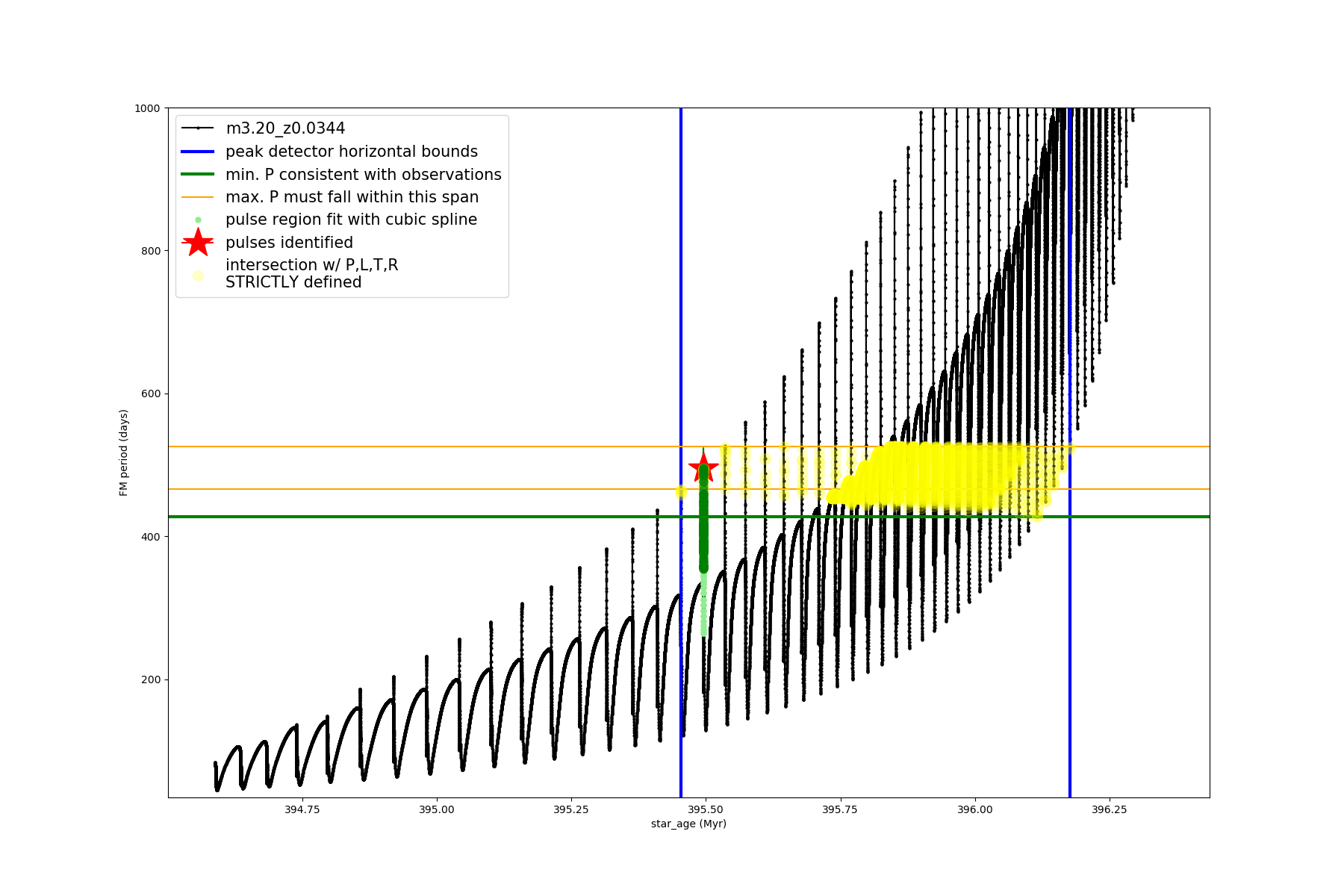The height and width of the screenshot is (896, 1344).
Task: Click the 1000 tick label on y-axis
Action: click(x=147, y=108)
